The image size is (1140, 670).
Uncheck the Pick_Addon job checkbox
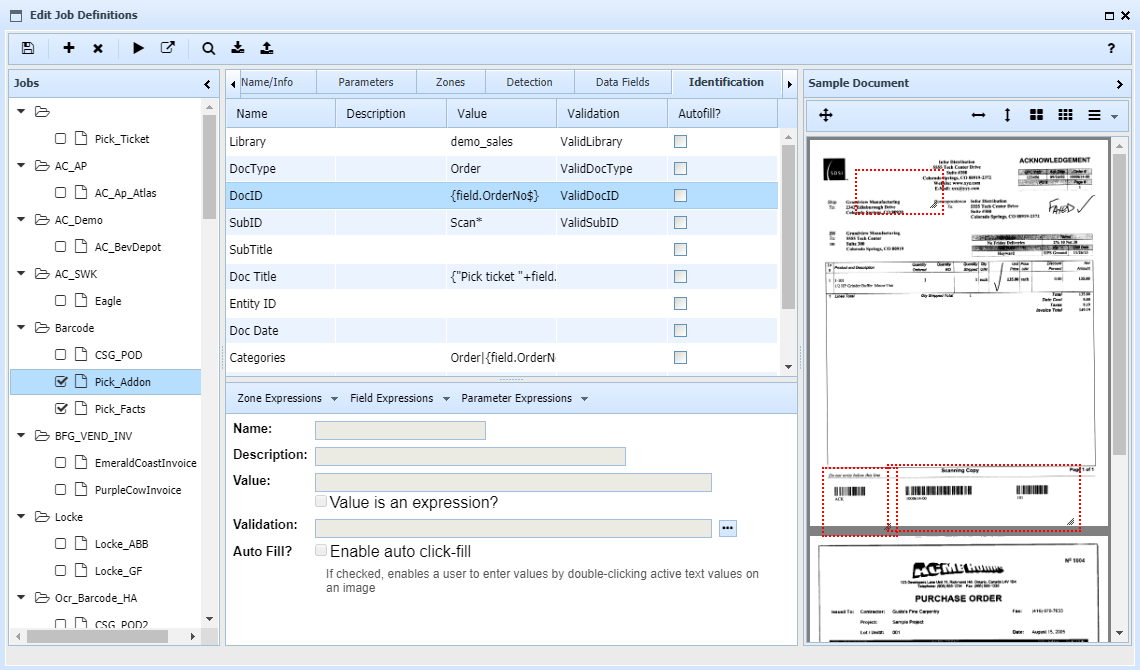coord(61,382)
